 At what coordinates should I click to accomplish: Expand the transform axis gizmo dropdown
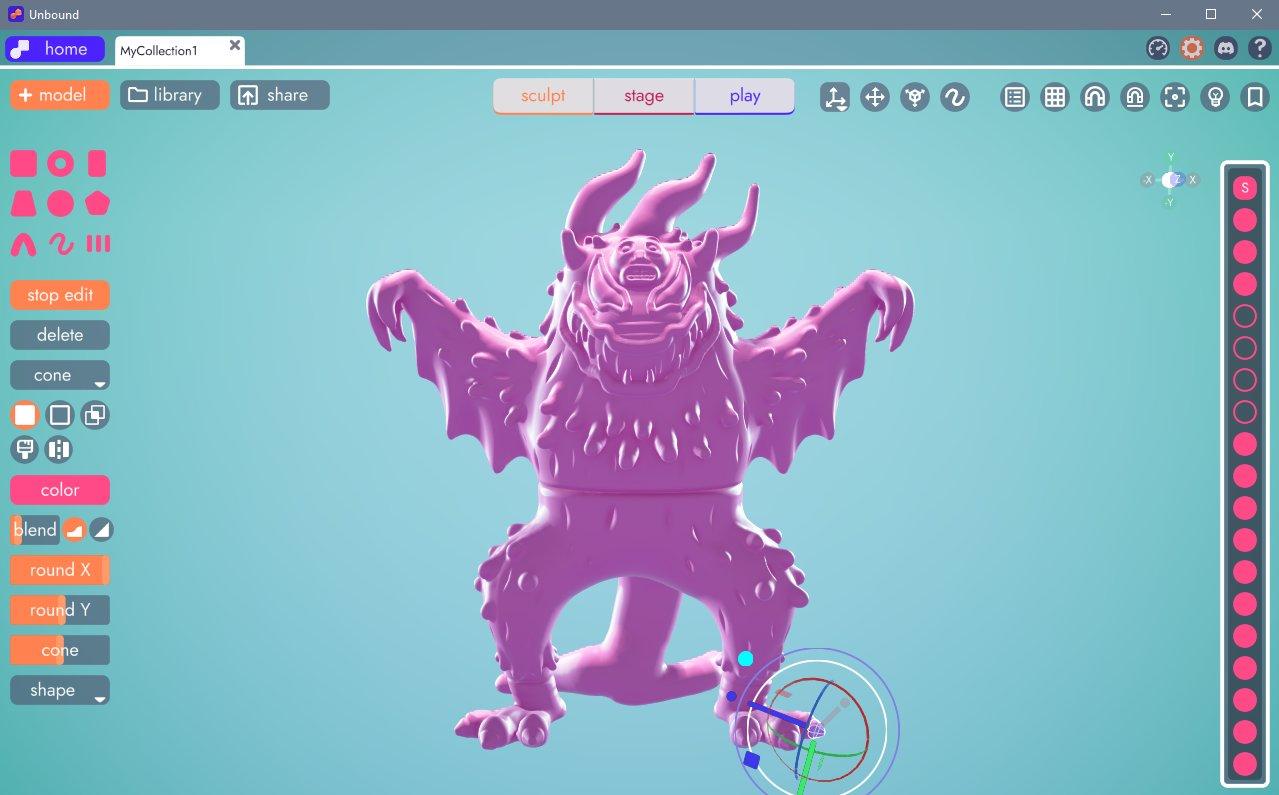pyautogui.click(x=835, y=97)
